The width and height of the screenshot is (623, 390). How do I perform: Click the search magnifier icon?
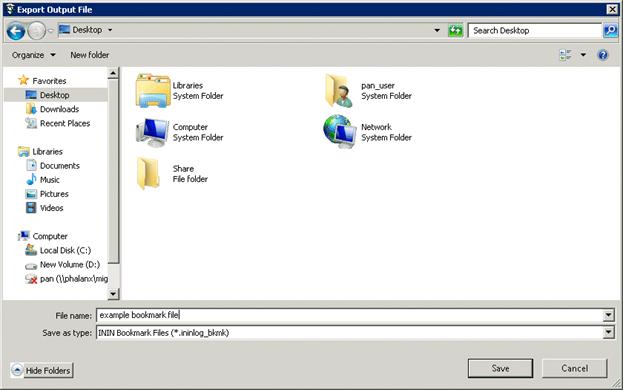tap(611, 31)
